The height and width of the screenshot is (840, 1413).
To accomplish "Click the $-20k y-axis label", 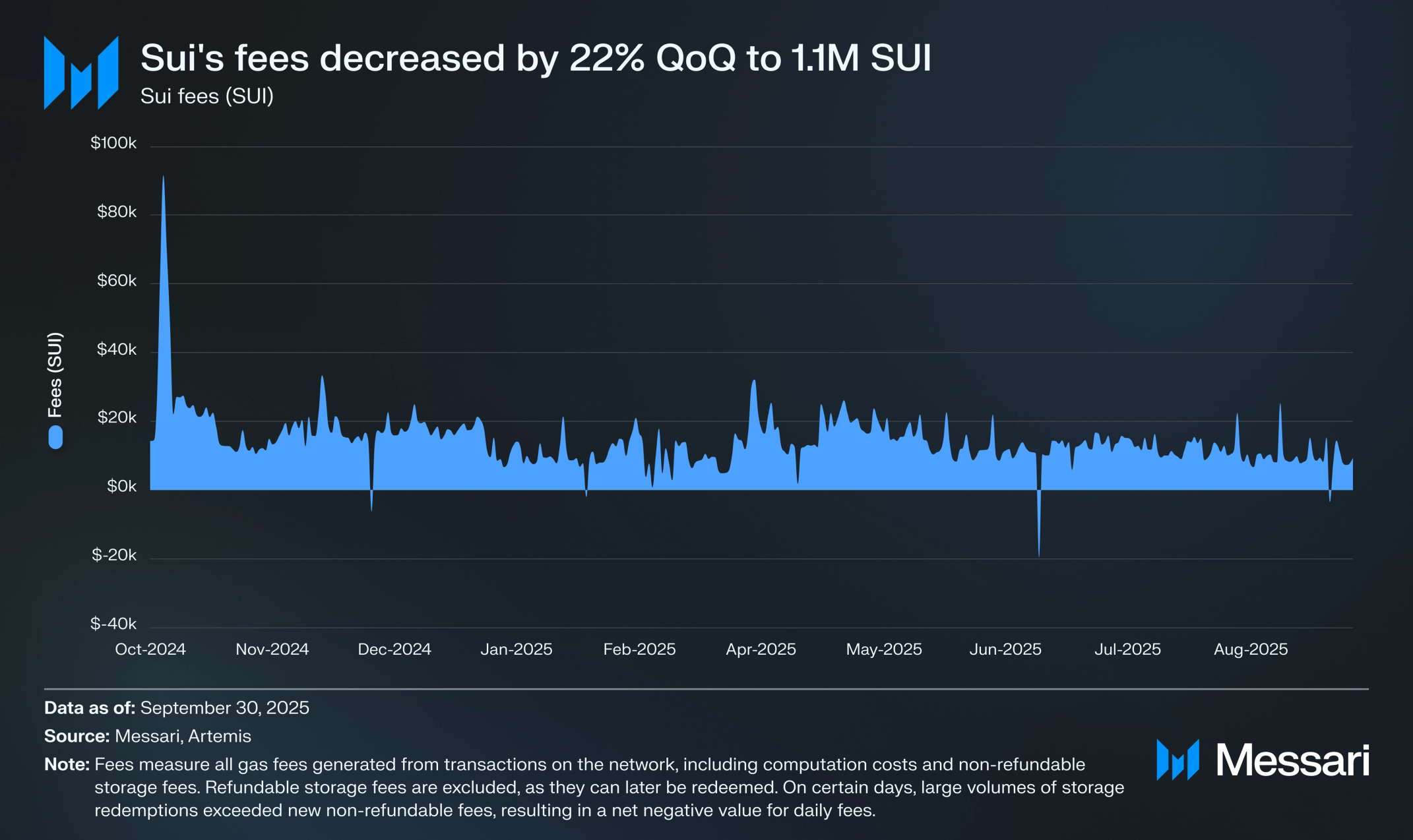I will tap(114, 555).
